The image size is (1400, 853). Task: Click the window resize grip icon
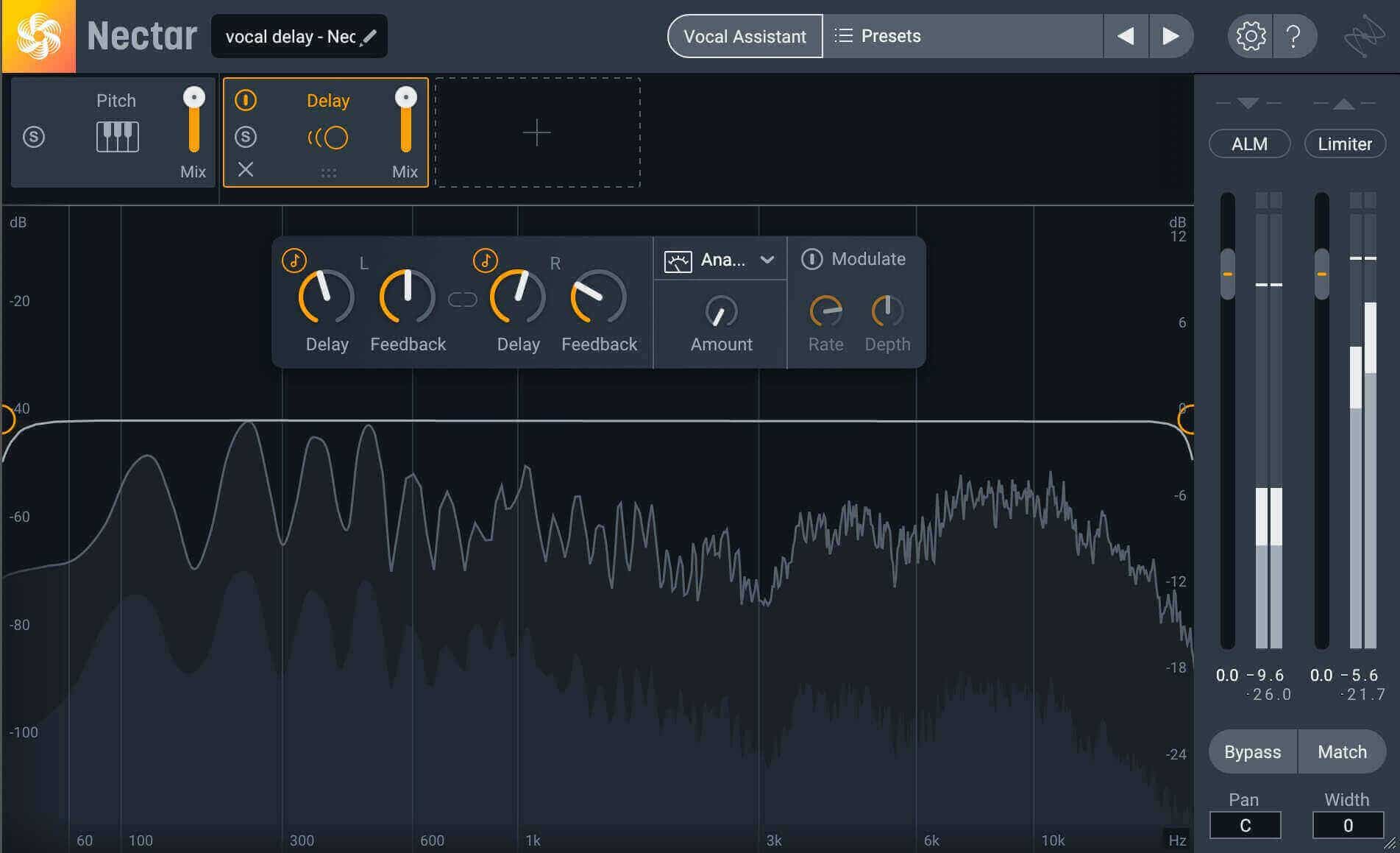pyautogui.click(x=1390, y=843)
